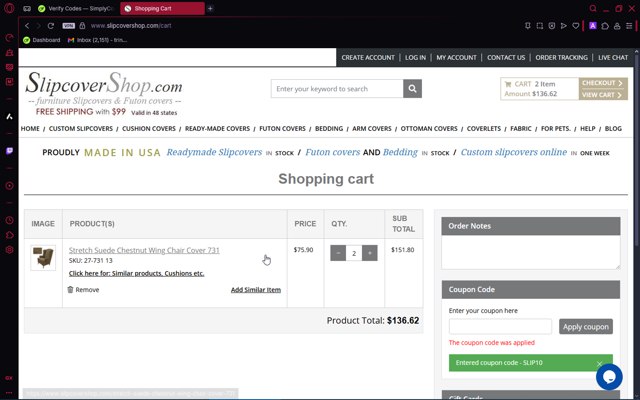
Task: Open the sidebar extensions cube icon
Action: tap(9, 235)
